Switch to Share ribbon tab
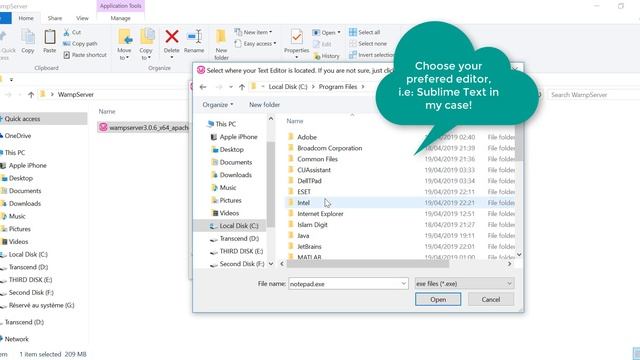Image resolution: width=640 pixels, height=360 pixels. [55, 18]
